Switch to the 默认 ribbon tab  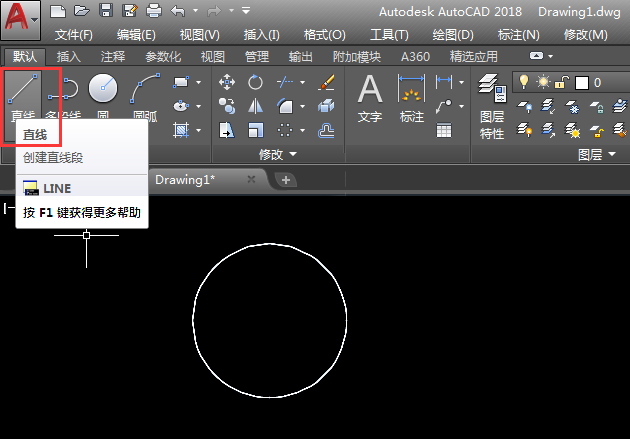click(25, 57)
